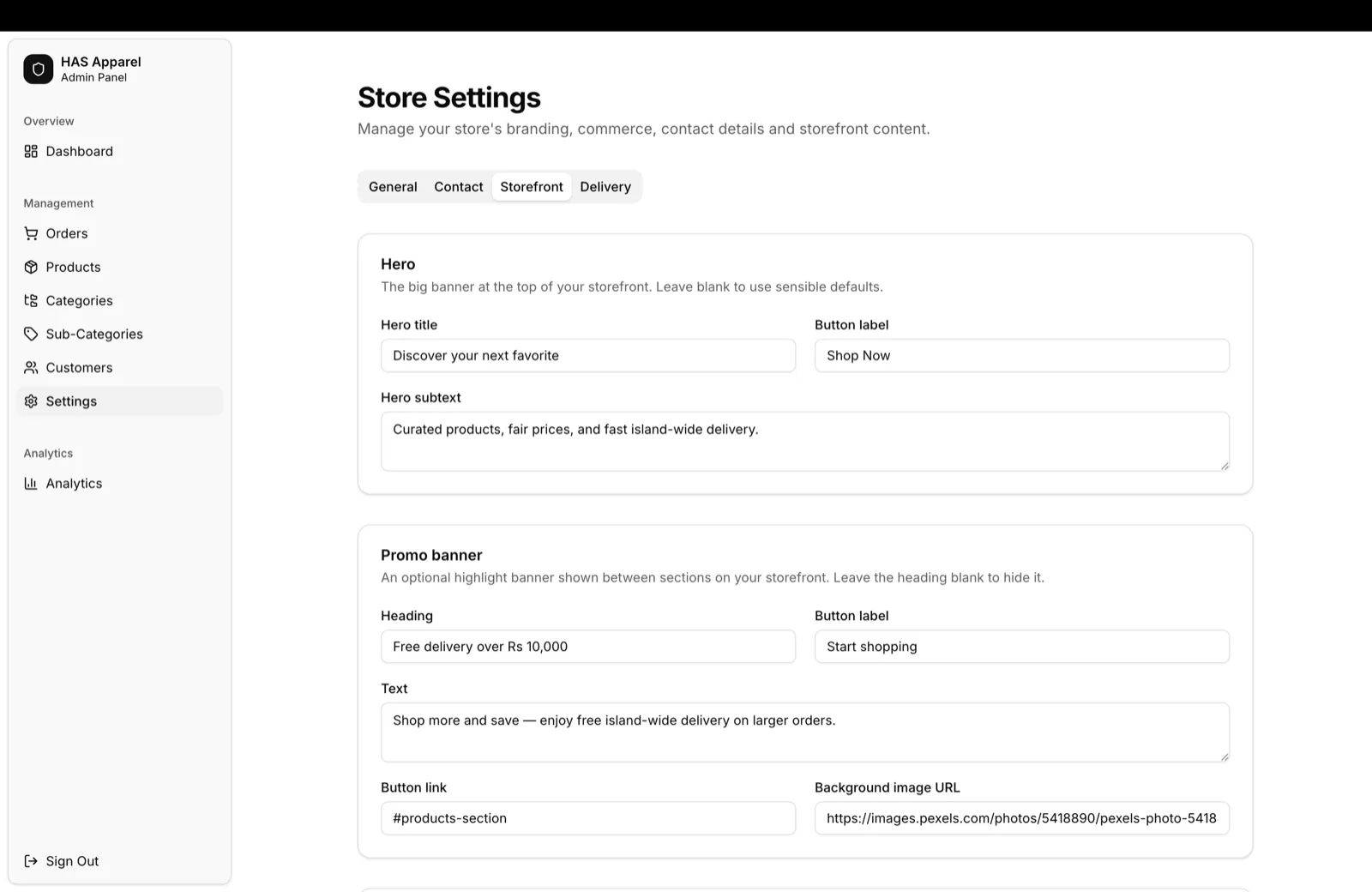Click the Admin Panel subtitle text
This screenshot has width=1372, height=892.
click(x=93, y=77)
